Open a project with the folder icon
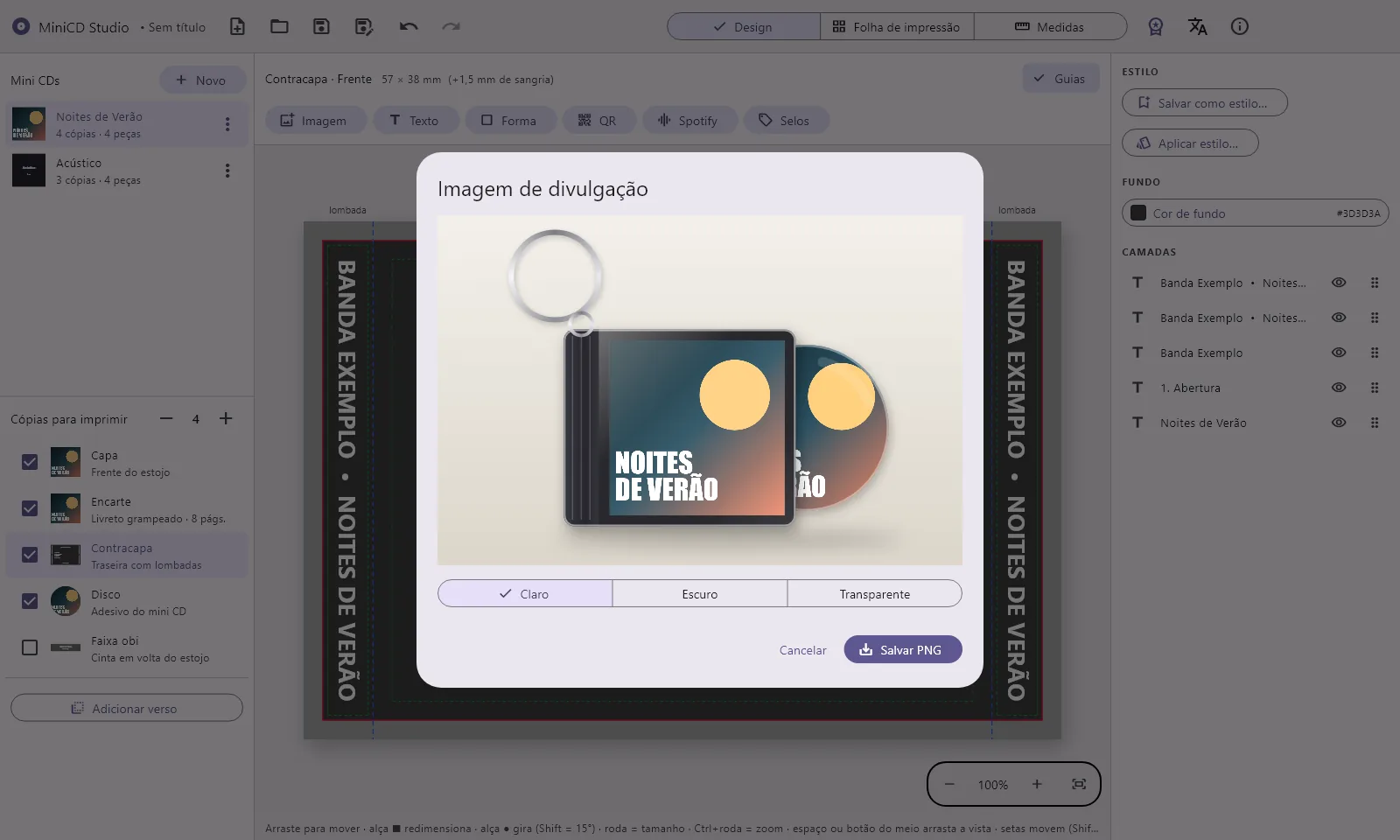The width and height of the screenshot is (1400, 840). click(279, 26)
